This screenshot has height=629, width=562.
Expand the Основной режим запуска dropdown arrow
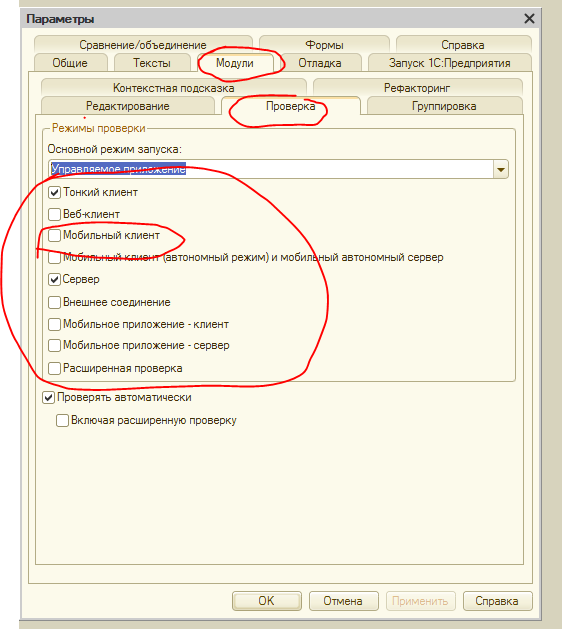[501, 169]
